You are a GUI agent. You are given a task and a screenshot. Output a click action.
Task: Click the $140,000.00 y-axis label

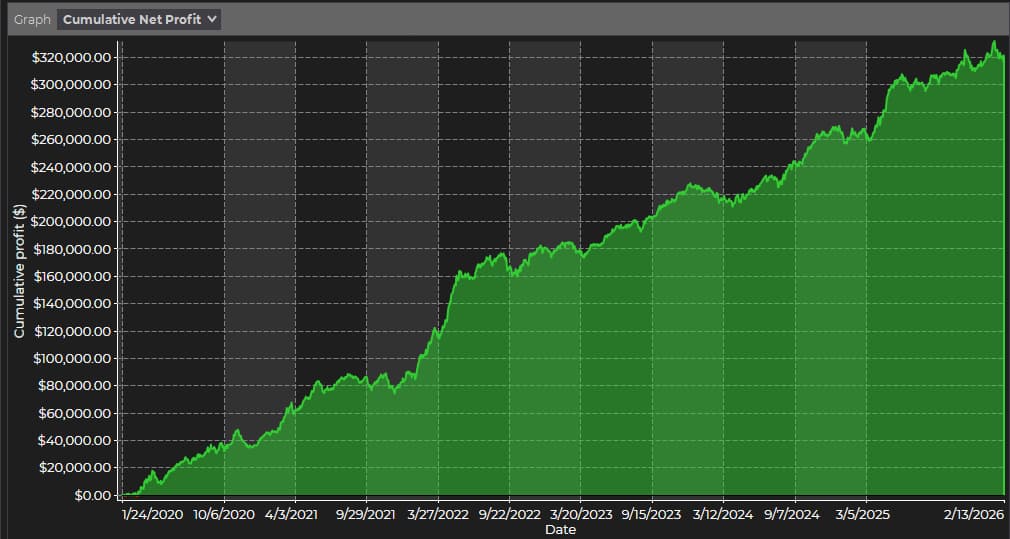(71, 304)
